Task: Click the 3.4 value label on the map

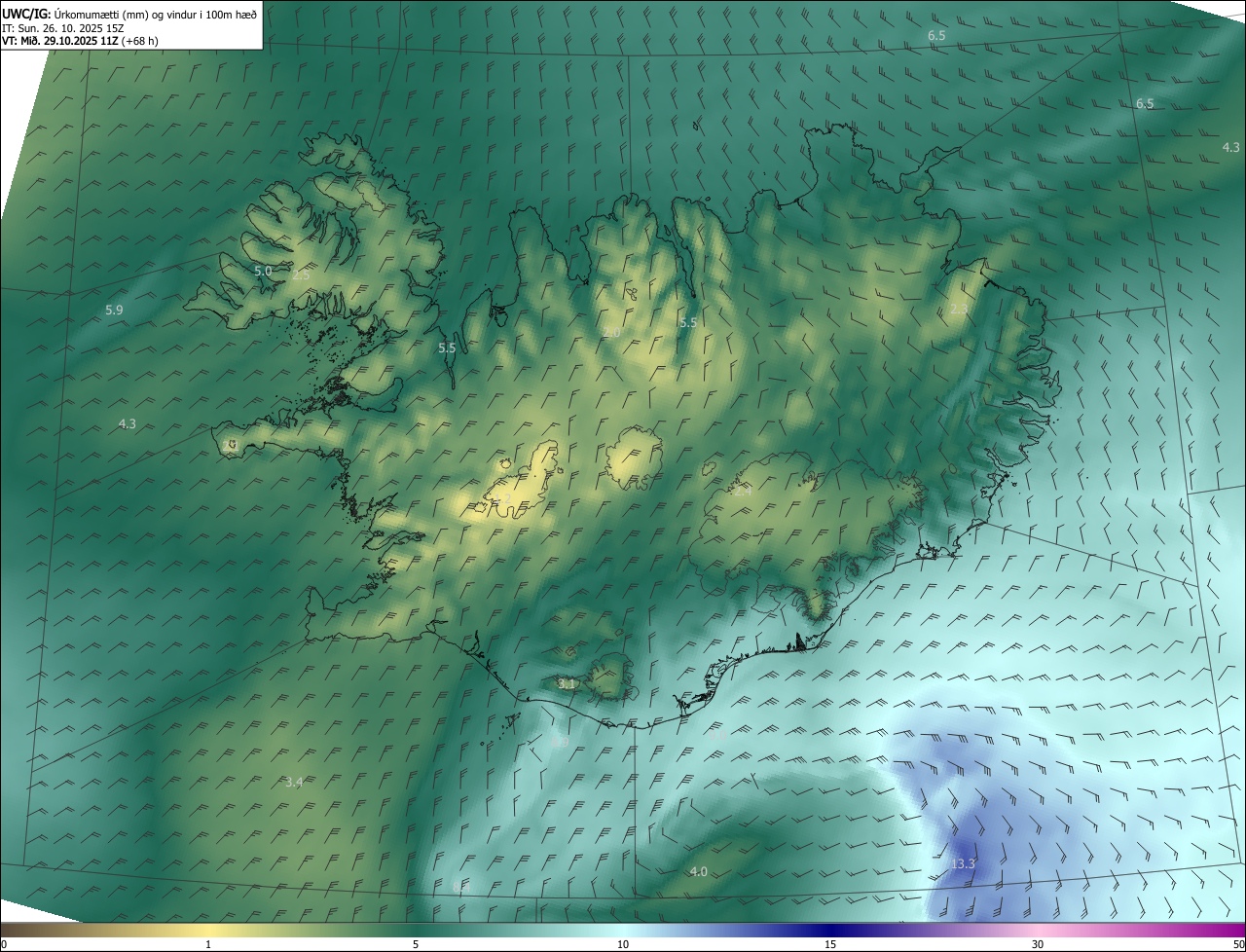Action: [x=294, y=782]
